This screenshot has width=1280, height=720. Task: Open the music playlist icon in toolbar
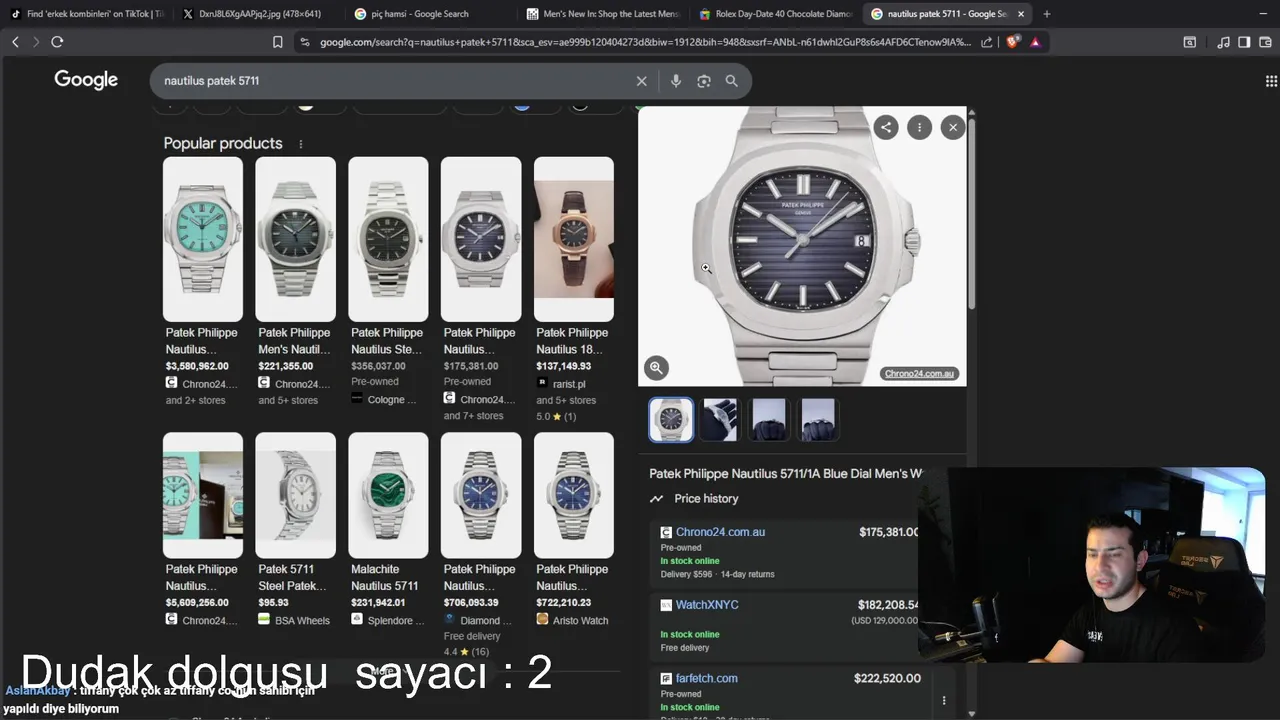(x=1224, y=42)
